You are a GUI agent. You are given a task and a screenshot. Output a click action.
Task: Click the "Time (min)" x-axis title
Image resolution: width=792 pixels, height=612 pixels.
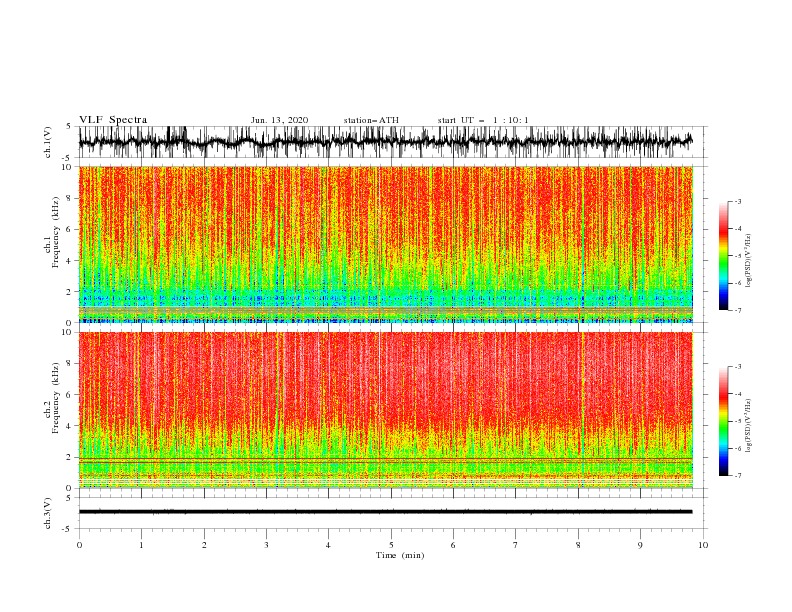tap(400, 555)
